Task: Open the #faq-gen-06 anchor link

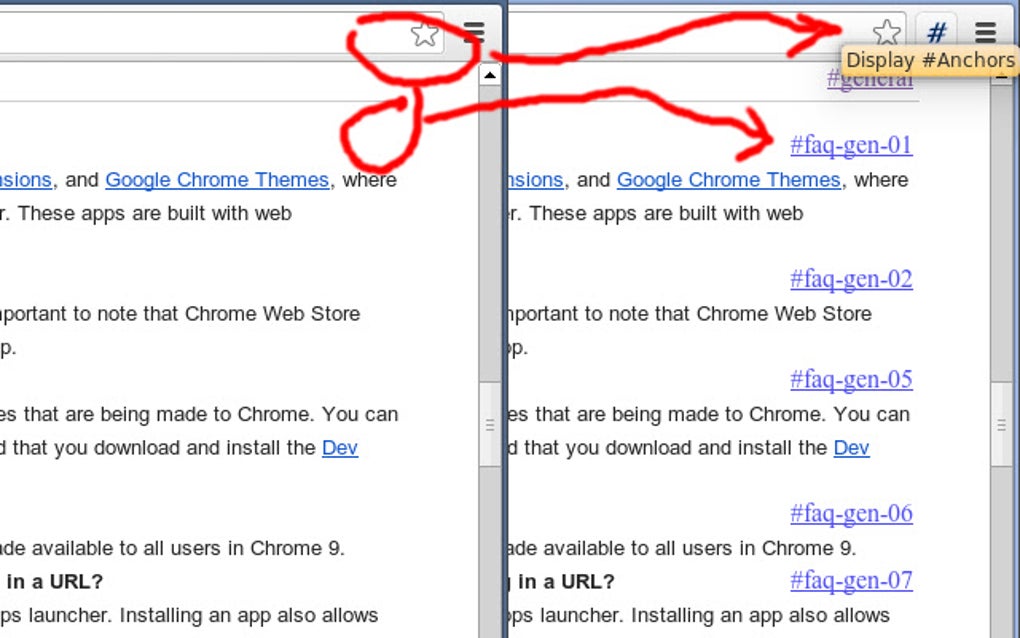Action: [x=851, y=513]
